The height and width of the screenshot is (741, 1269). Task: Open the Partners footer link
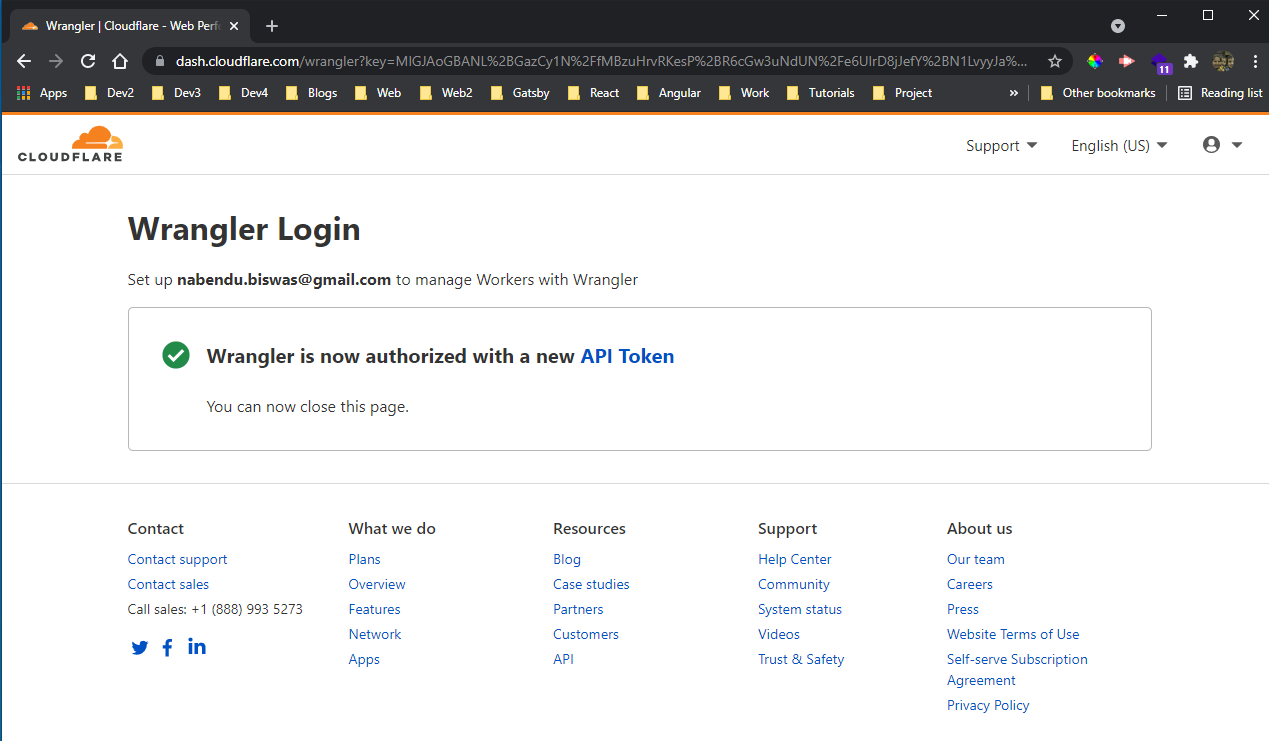click(x=578, y=609)
